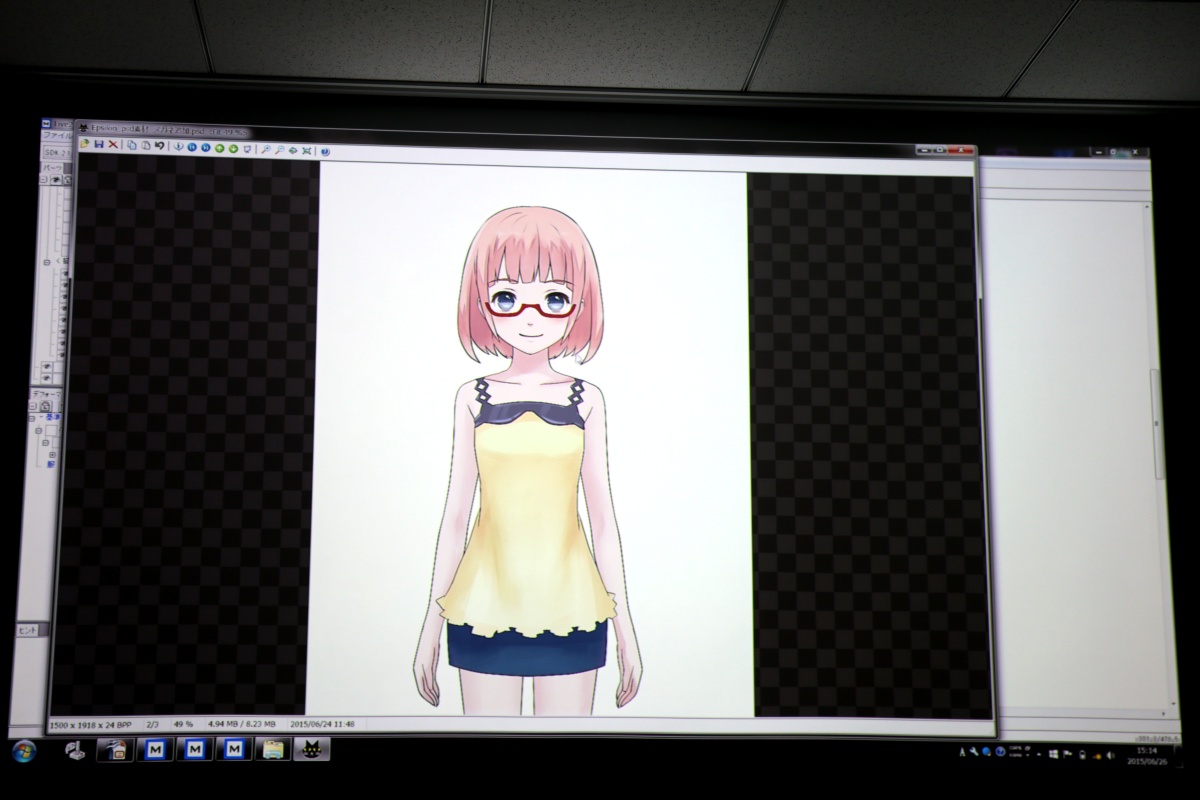Screen dimensions: 1200x800
Task: Select the ヒント tab at the lower left
Action: click(27, 631)
